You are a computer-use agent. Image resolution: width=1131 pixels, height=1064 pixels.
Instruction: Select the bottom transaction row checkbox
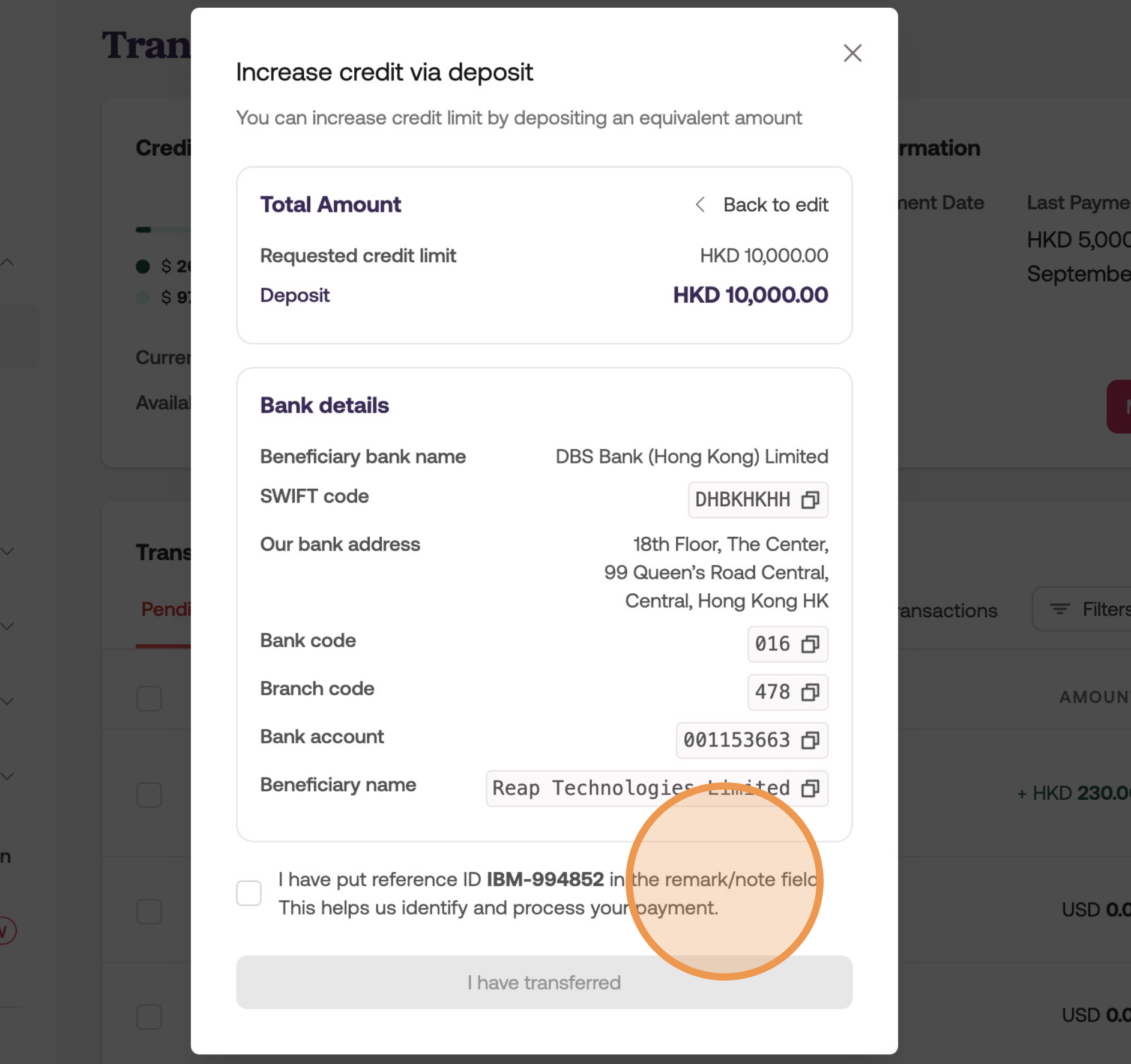coord(149,1017)
